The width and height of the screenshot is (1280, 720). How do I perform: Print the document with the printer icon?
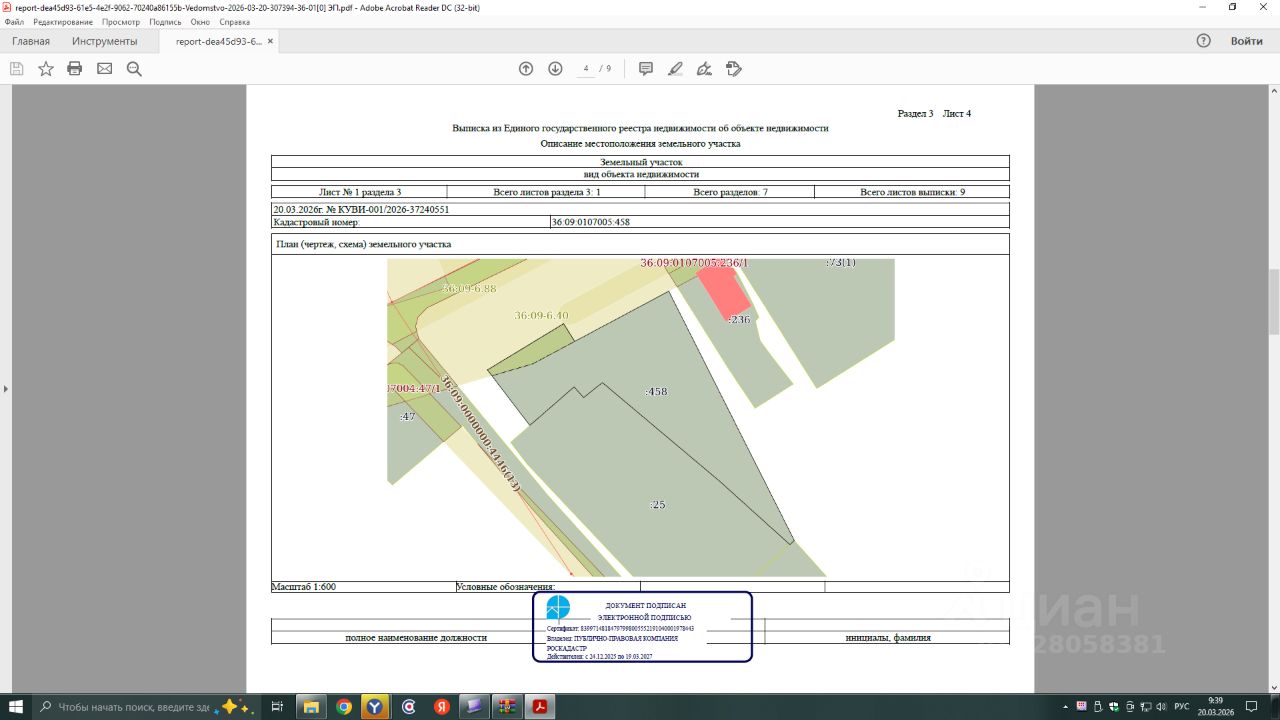tap(75, 69)
